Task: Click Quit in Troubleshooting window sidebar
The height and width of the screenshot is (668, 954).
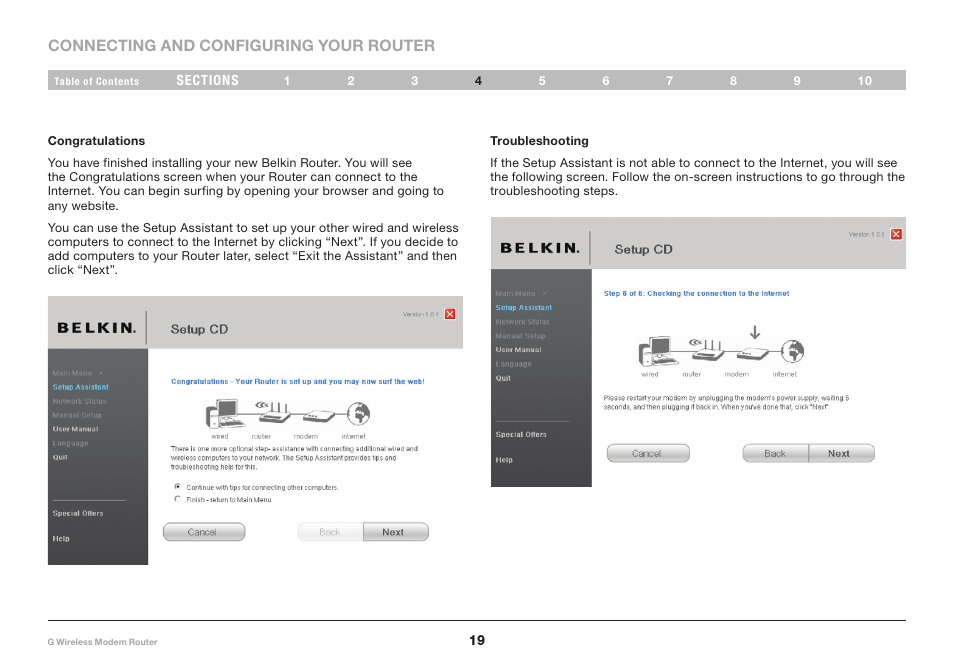Action: click(x=503, y=378)
